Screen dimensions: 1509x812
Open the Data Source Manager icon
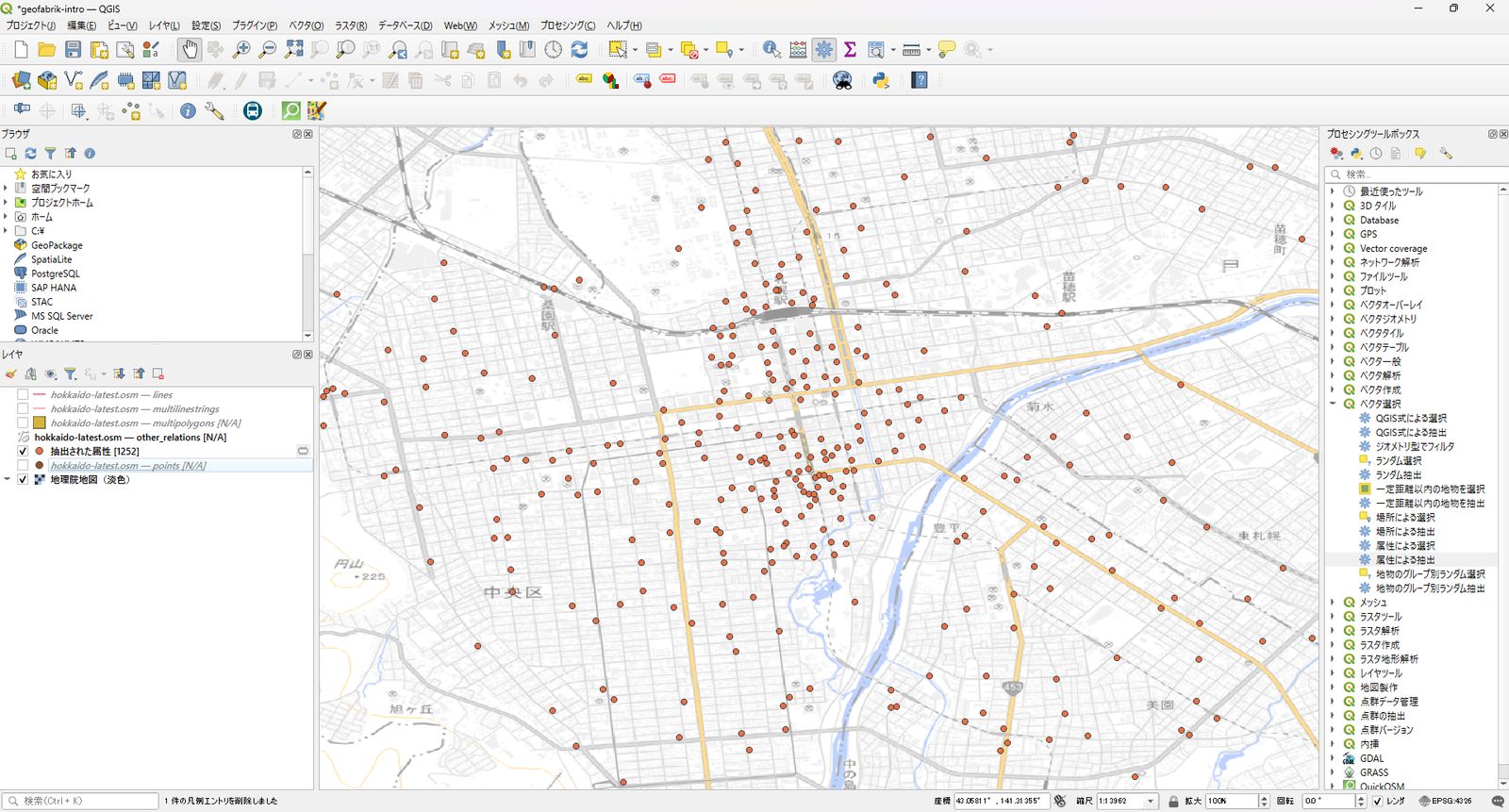[21, 81]
